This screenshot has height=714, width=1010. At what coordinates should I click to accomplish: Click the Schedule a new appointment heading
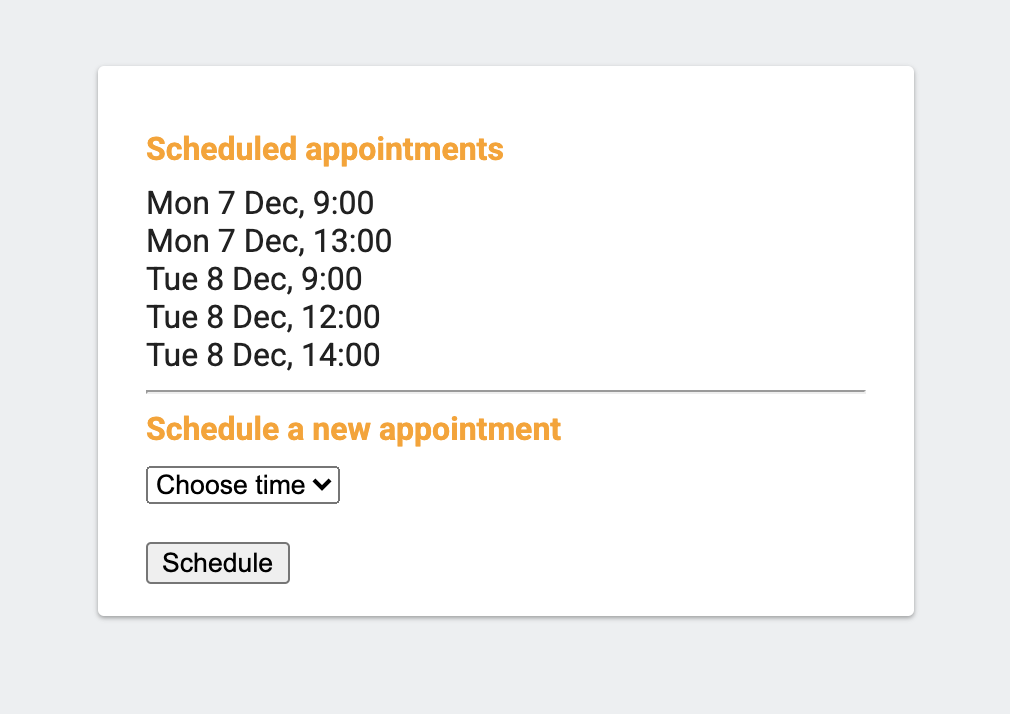pos(353,429)
